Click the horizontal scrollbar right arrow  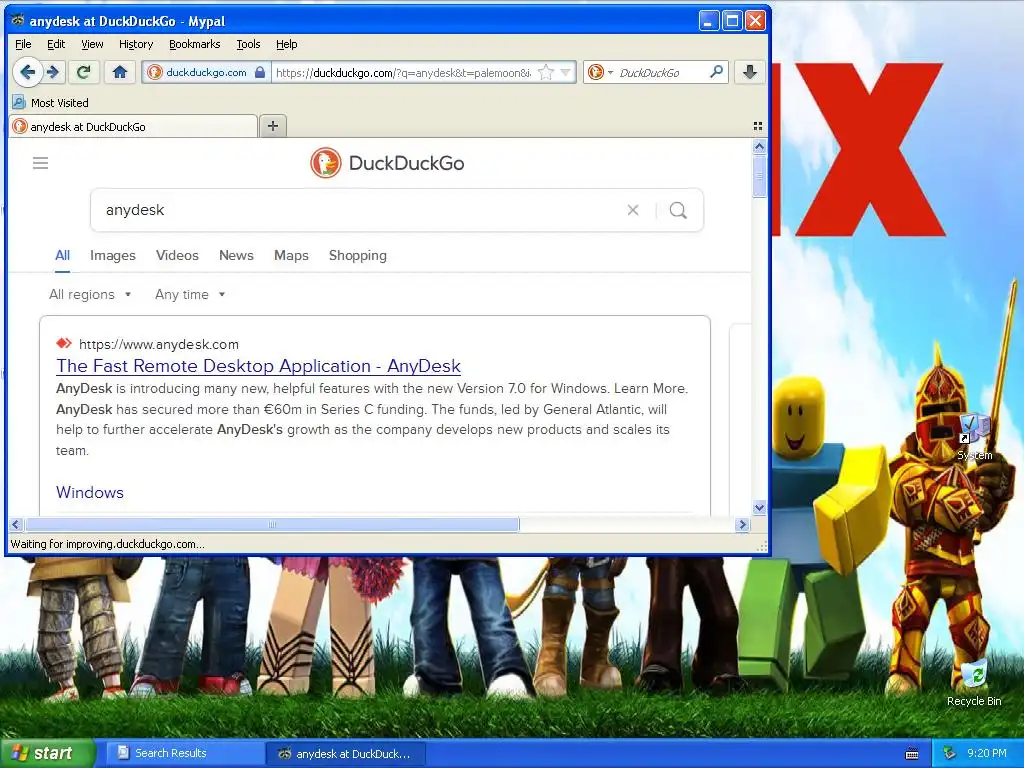click(742, 524)
